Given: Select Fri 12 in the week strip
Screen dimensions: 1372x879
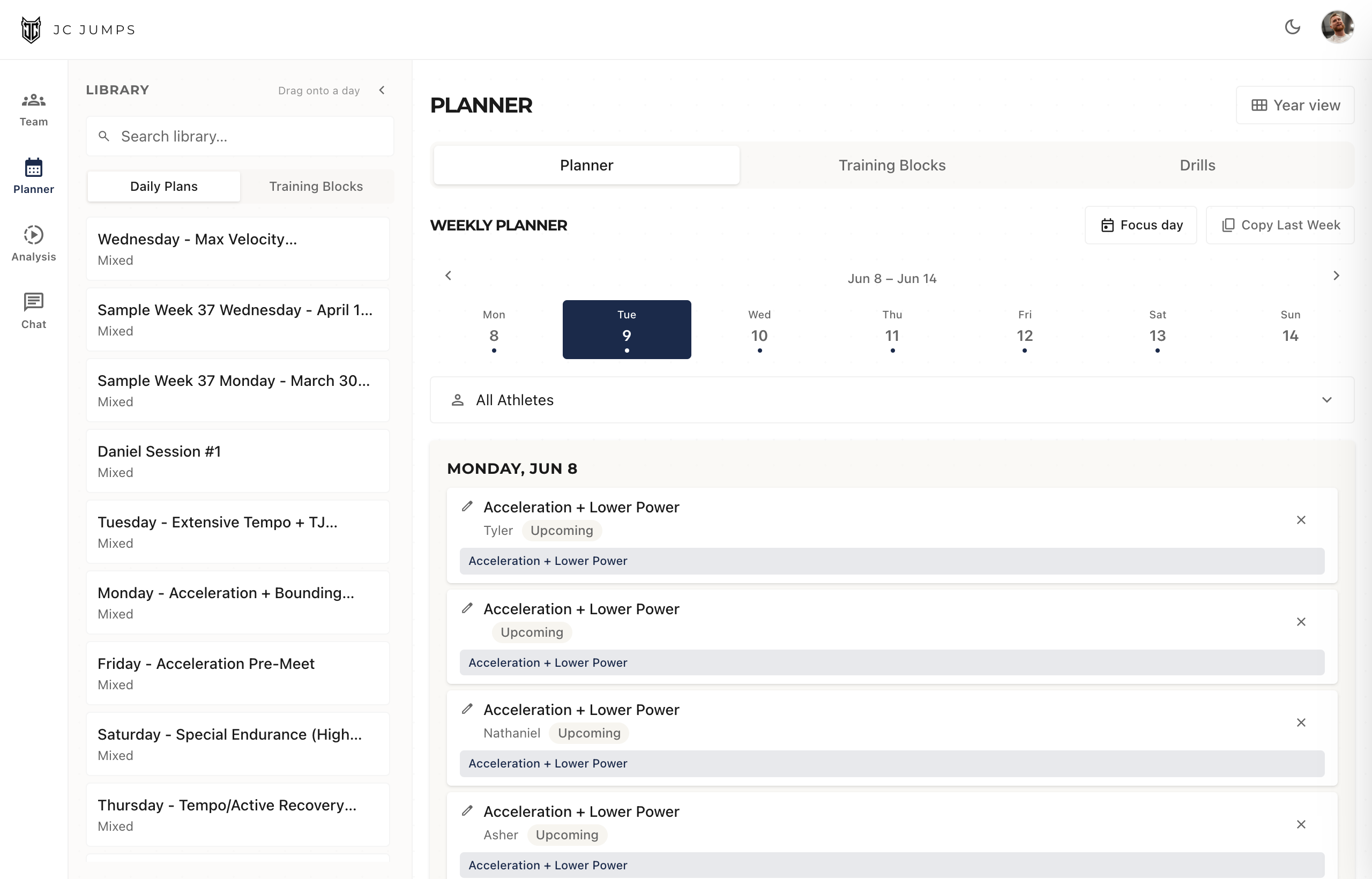Looking at the screenshot, I should pos(1024,330).
